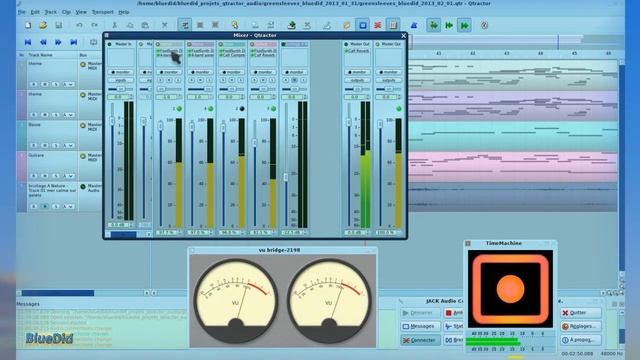The image size is (640, 360).
Task: Show the Files panel via the toolbar icon
Action: pyautogui.click(x=347, y=25)
